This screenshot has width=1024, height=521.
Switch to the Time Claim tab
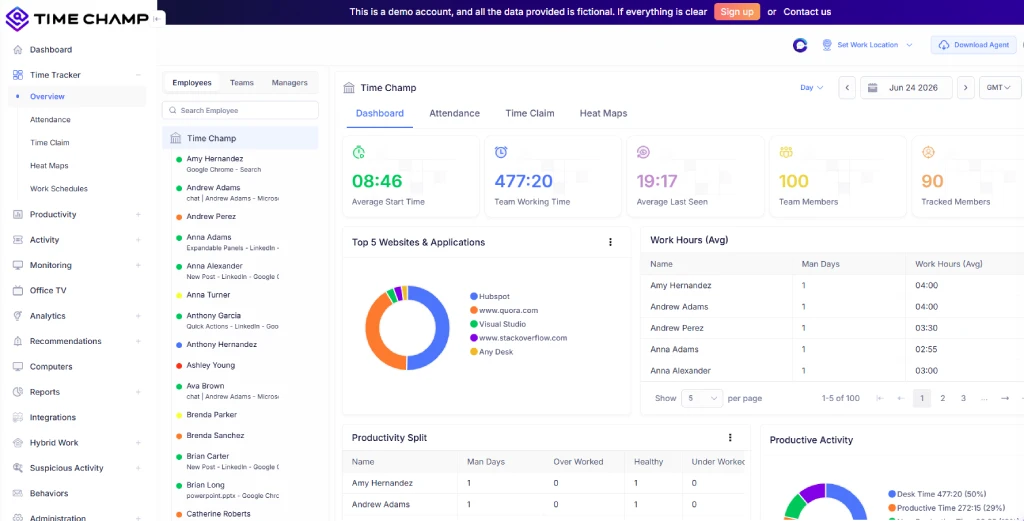point(530,114)
